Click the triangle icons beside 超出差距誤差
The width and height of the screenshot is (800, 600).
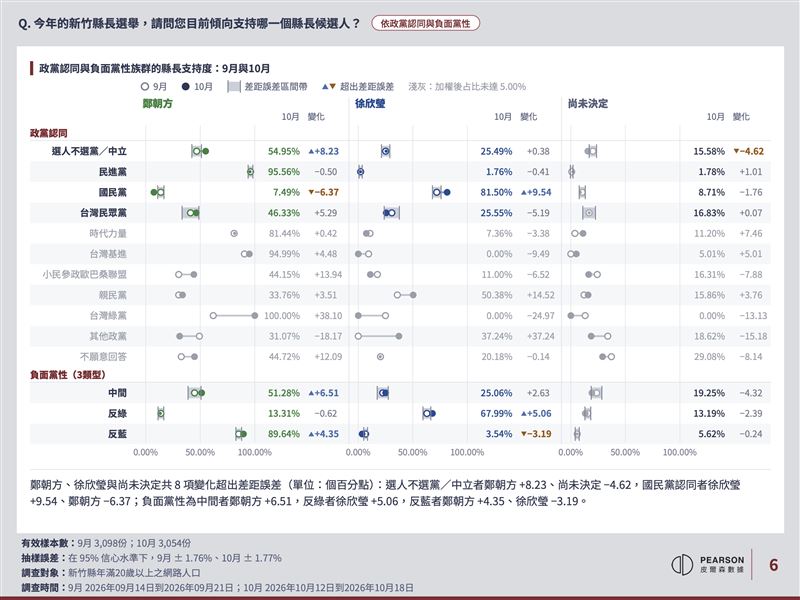click(329, 87)
